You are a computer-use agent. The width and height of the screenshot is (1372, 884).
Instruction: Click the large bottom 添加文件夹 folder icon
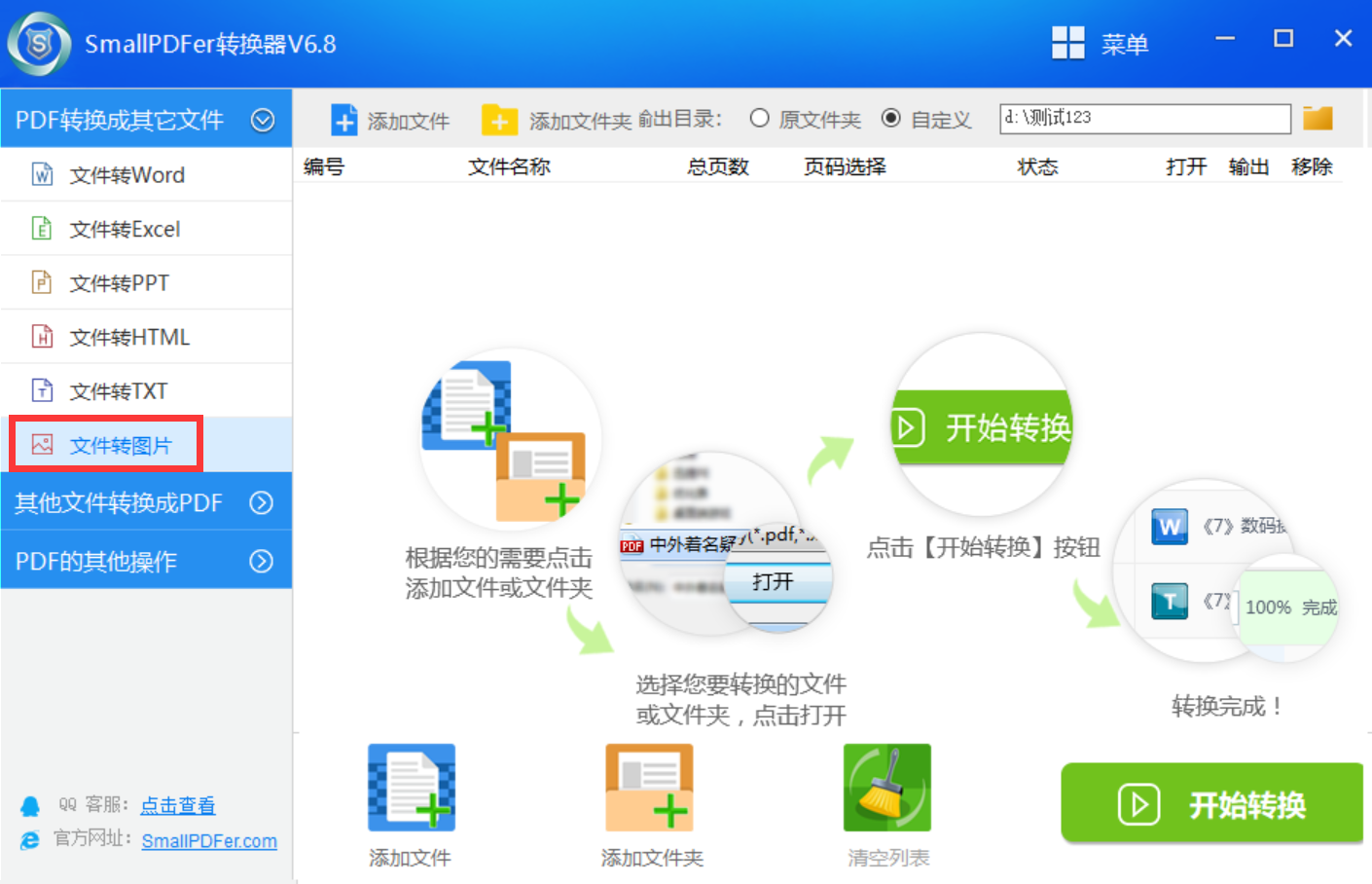pyautogui.click(x=649, y=788)
